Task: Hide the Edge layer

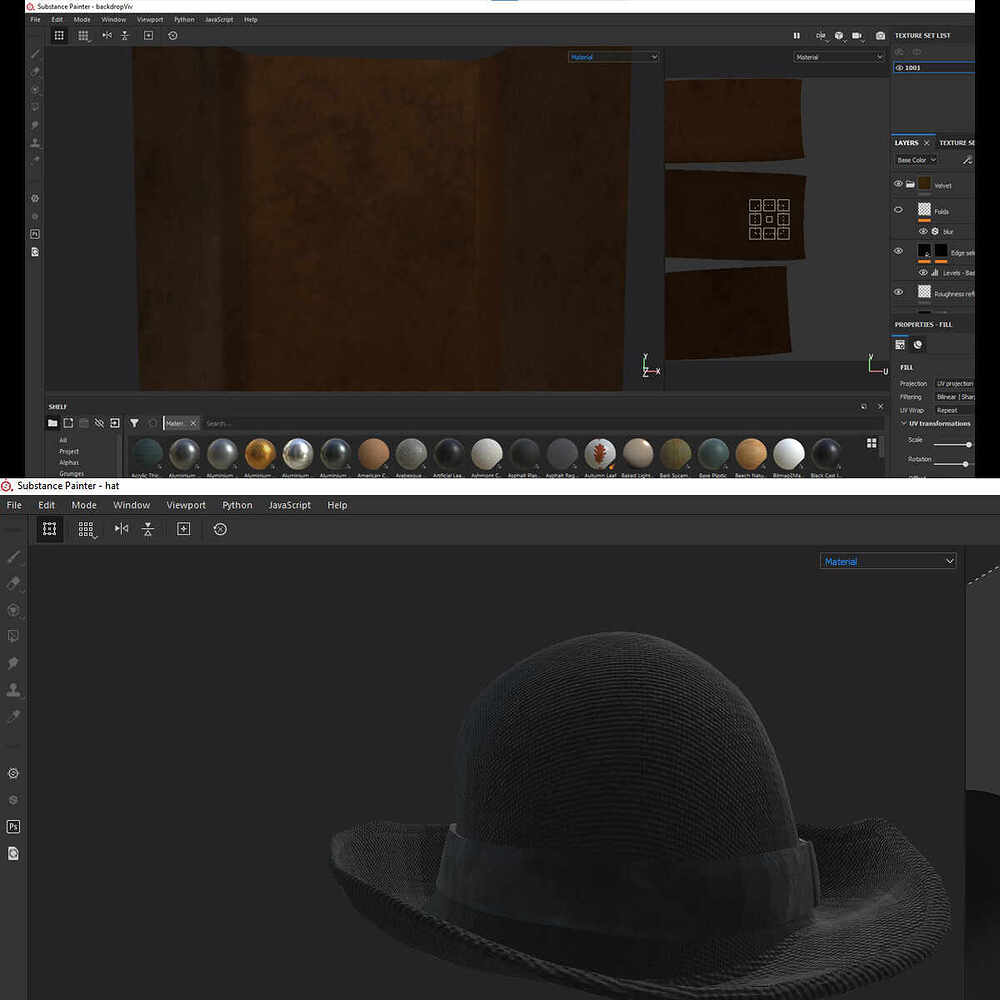Action: click(x=898, y=251)
